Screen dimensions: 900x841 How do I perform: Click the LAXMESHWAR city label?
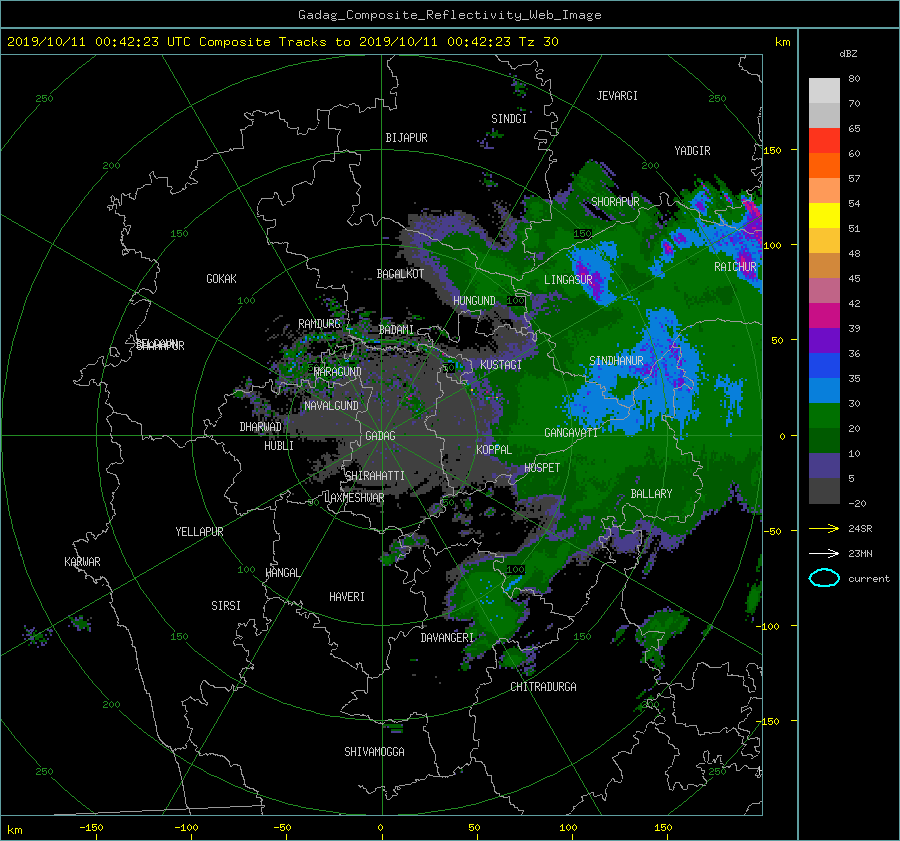(x=354, y=498)
